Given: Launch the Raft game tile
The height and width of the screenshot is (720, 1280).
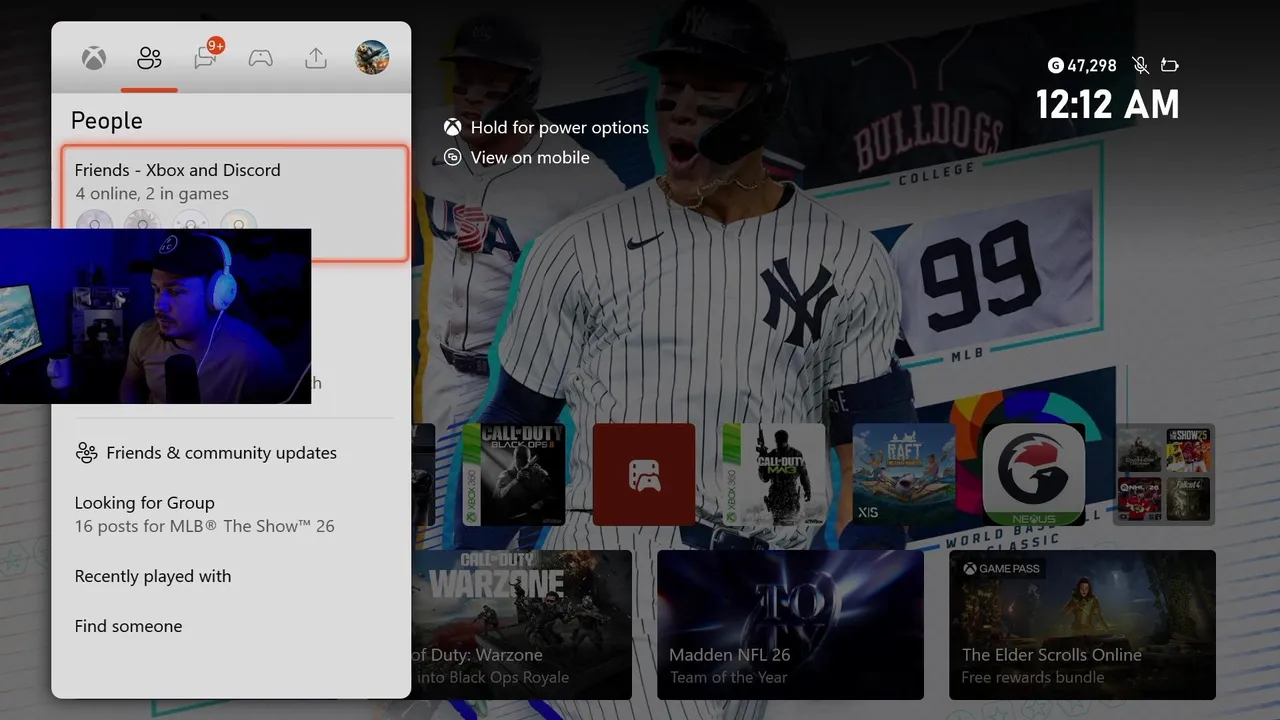Looking at the screenshot, I should (904, 474).
